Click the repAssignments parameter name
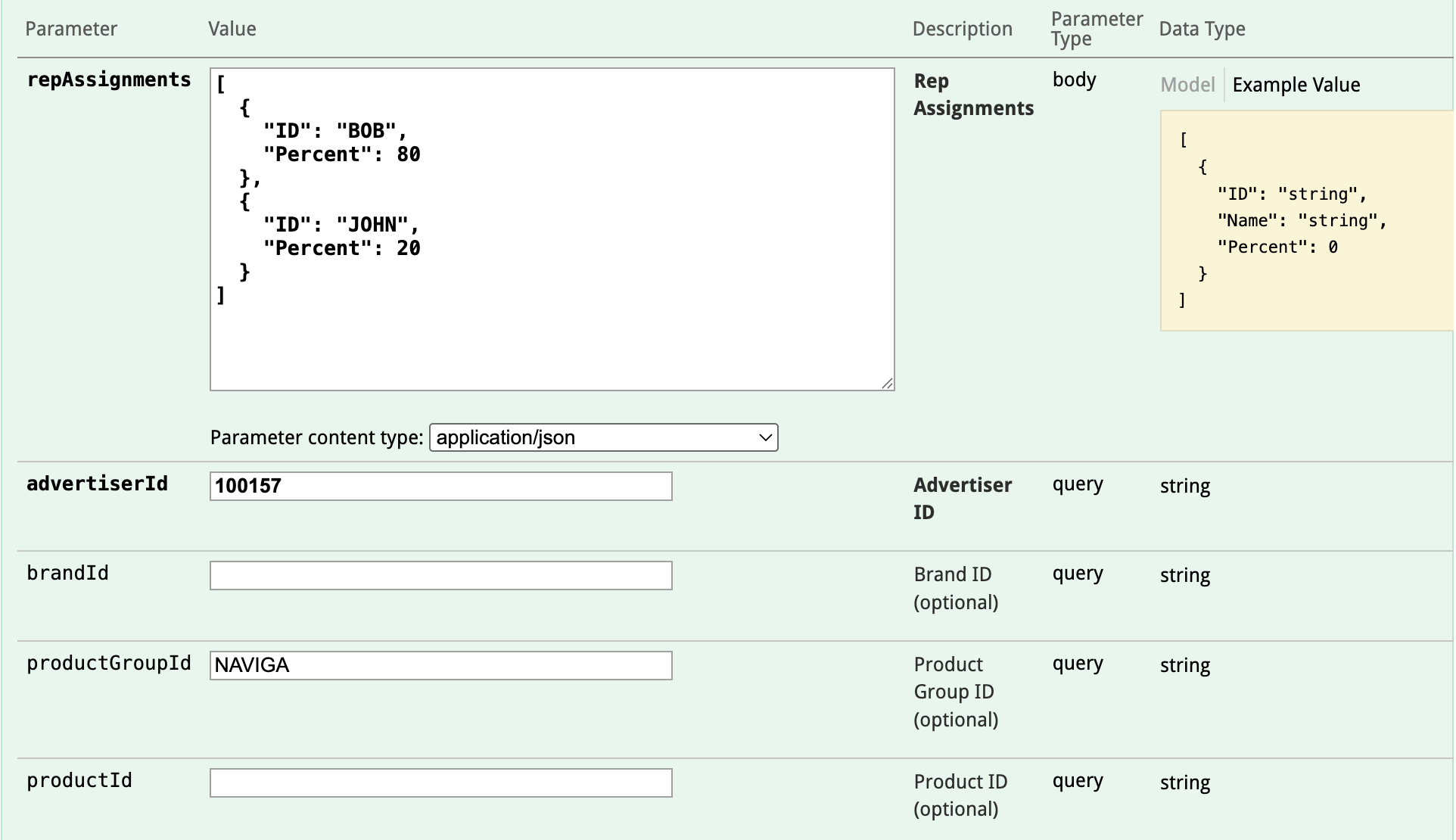Screen dimensions: 1456x840 point(108,79)
